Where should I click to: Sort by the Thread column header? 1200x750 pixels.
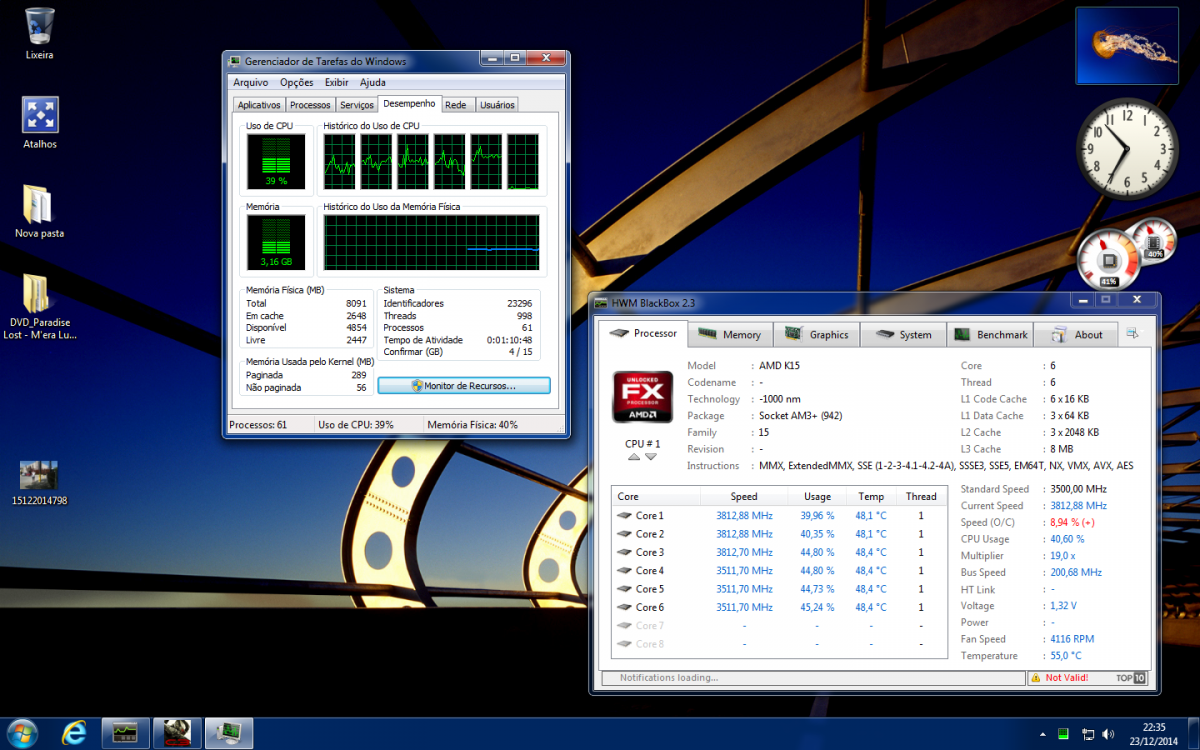click(x=921, y=497)
